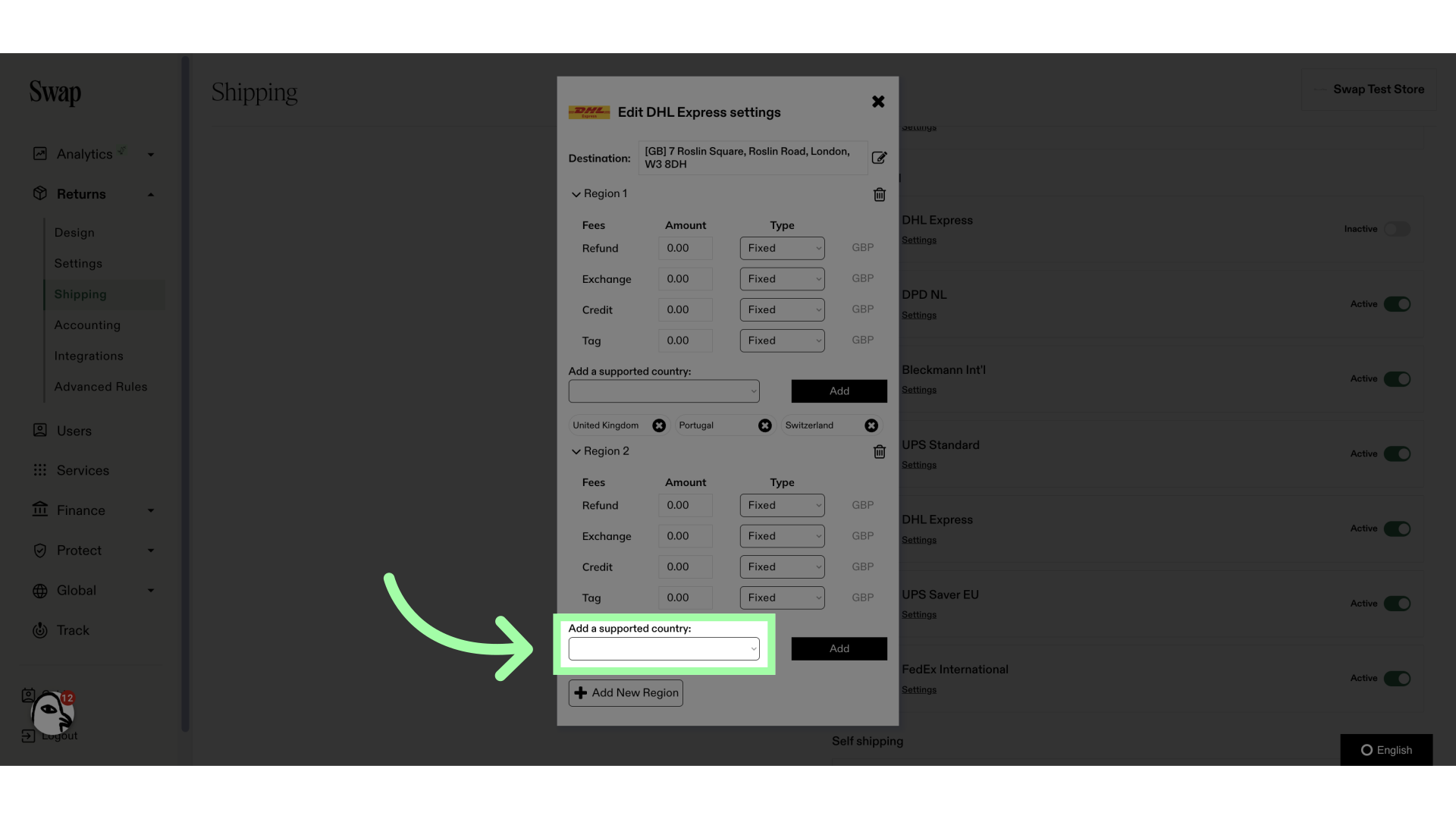Viewport: 1456px width, 819px height.
Task: Open the Region 1 Refund type dropdown
Action: coord(782,248)
